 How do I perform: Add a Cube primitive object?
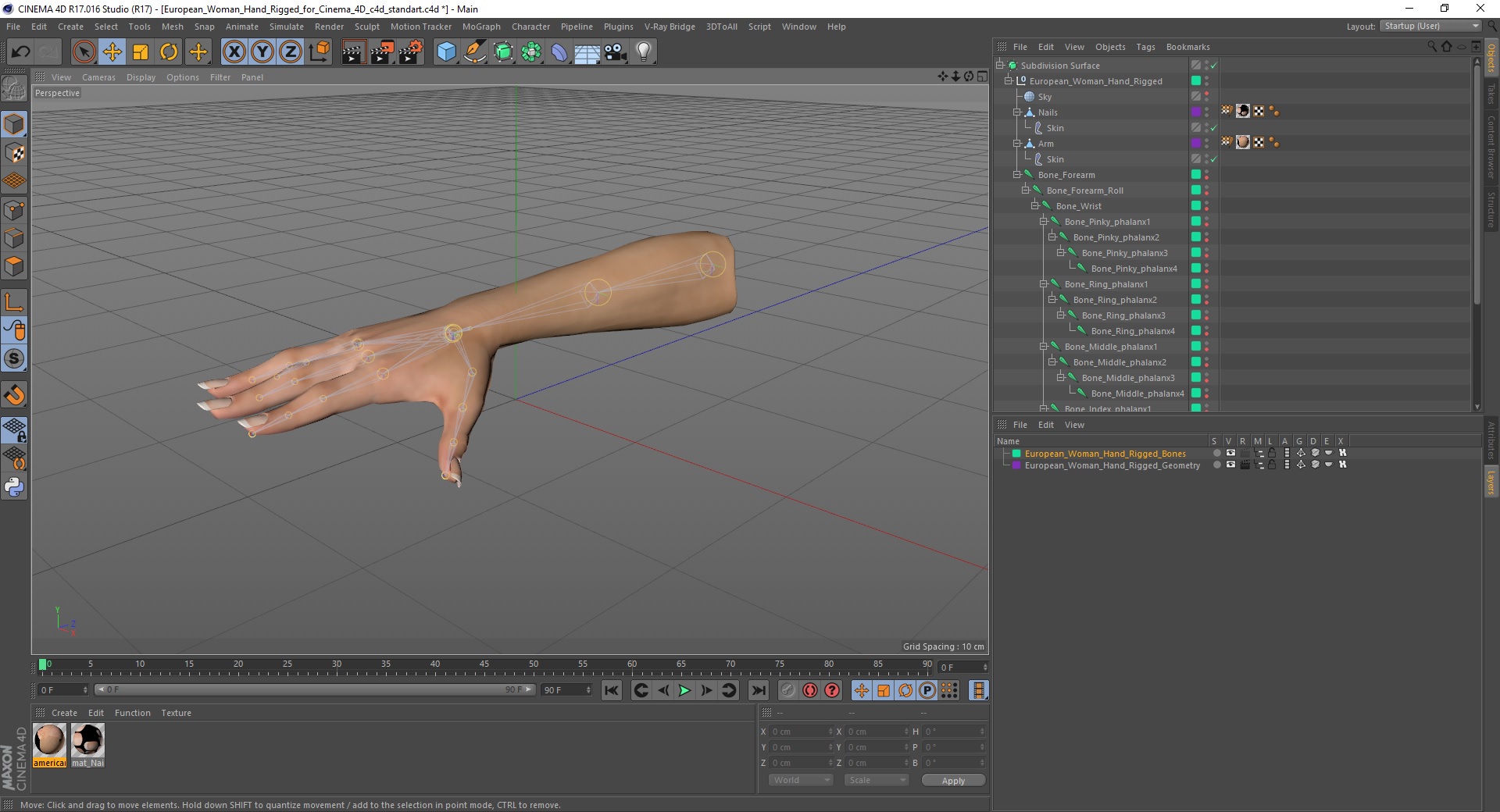pyautogui.click(x=446, y=52)
